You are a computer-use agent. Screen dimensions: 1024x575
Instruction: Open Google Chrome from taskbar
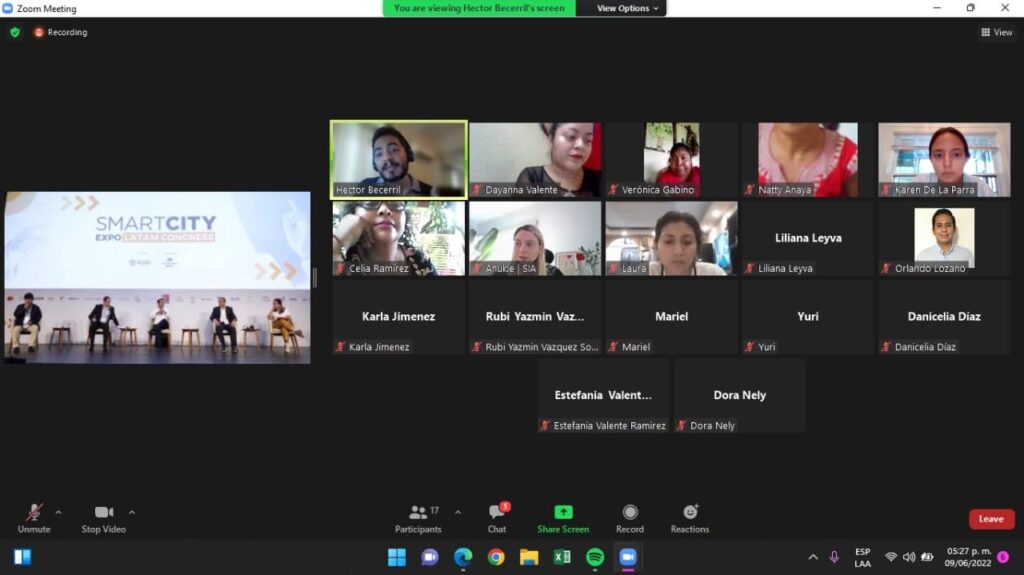(x=496, y=557)
